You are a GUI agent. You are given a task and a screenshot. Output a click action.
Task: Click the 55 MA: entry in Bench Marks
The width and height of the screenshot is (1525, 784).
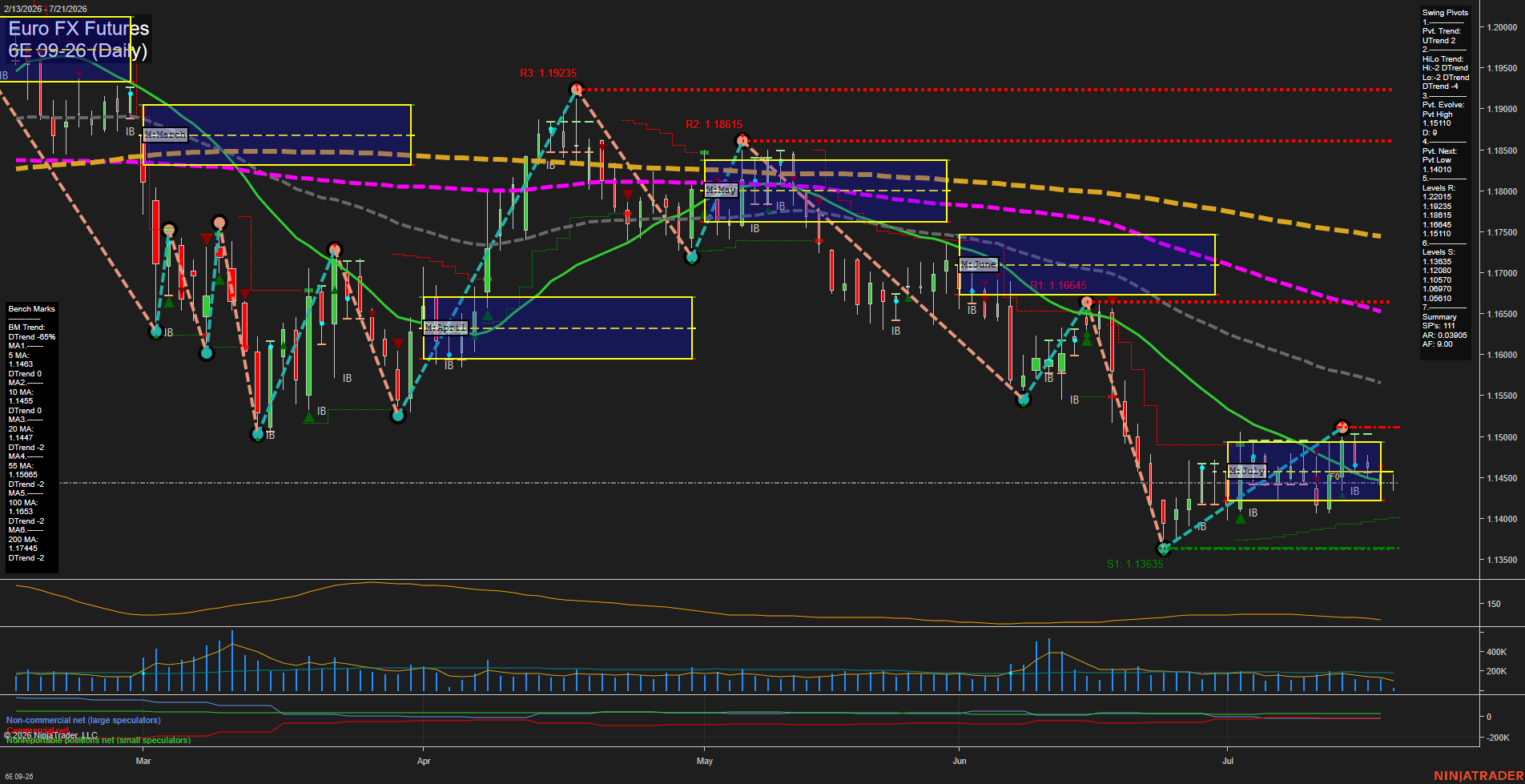[x=21, y=466]
